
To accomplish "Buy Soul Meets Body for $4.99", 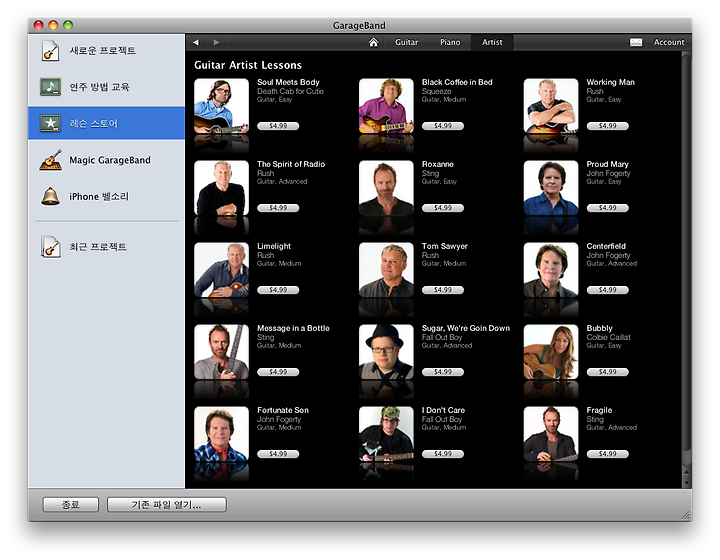I will (x=278, y=126).
